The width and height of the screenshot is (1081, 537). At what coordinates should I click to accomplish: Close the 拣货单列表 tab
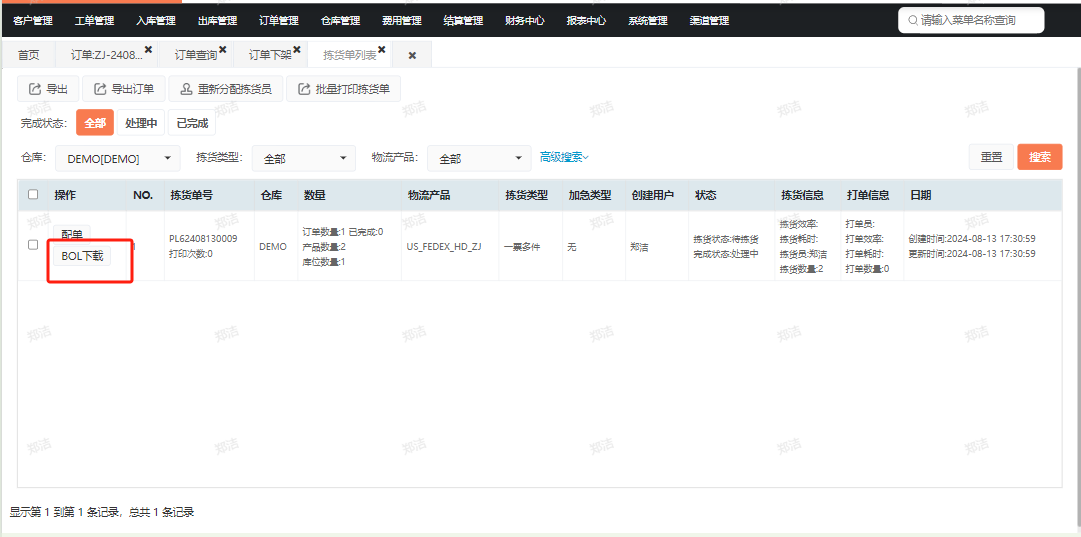[381, 50]
